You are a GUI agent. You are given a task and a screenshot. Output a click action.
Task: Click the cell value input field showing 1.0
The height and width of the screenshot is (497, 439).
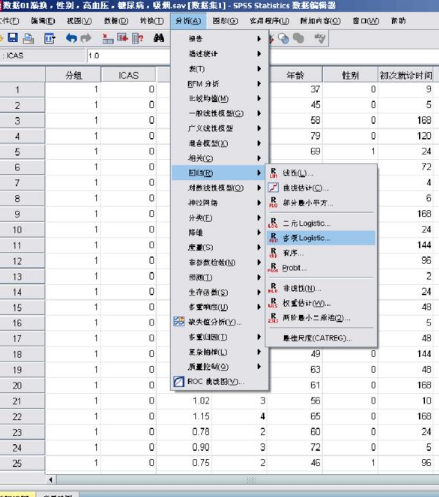(x=129, y=55)
